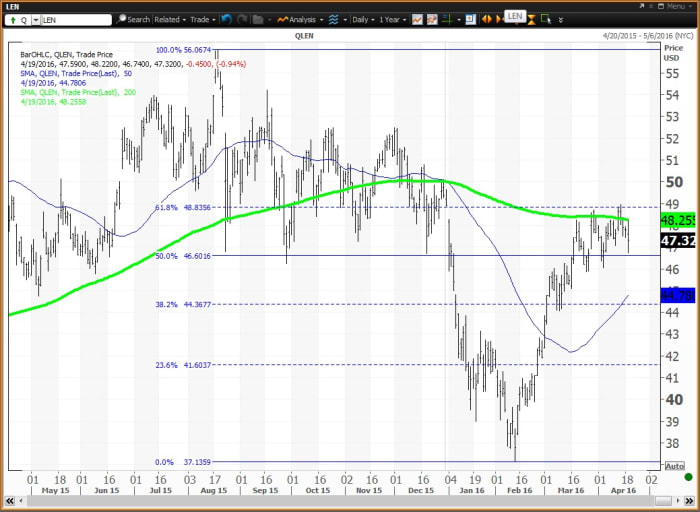Click the Search button in toolbar

tap(133, 19)
